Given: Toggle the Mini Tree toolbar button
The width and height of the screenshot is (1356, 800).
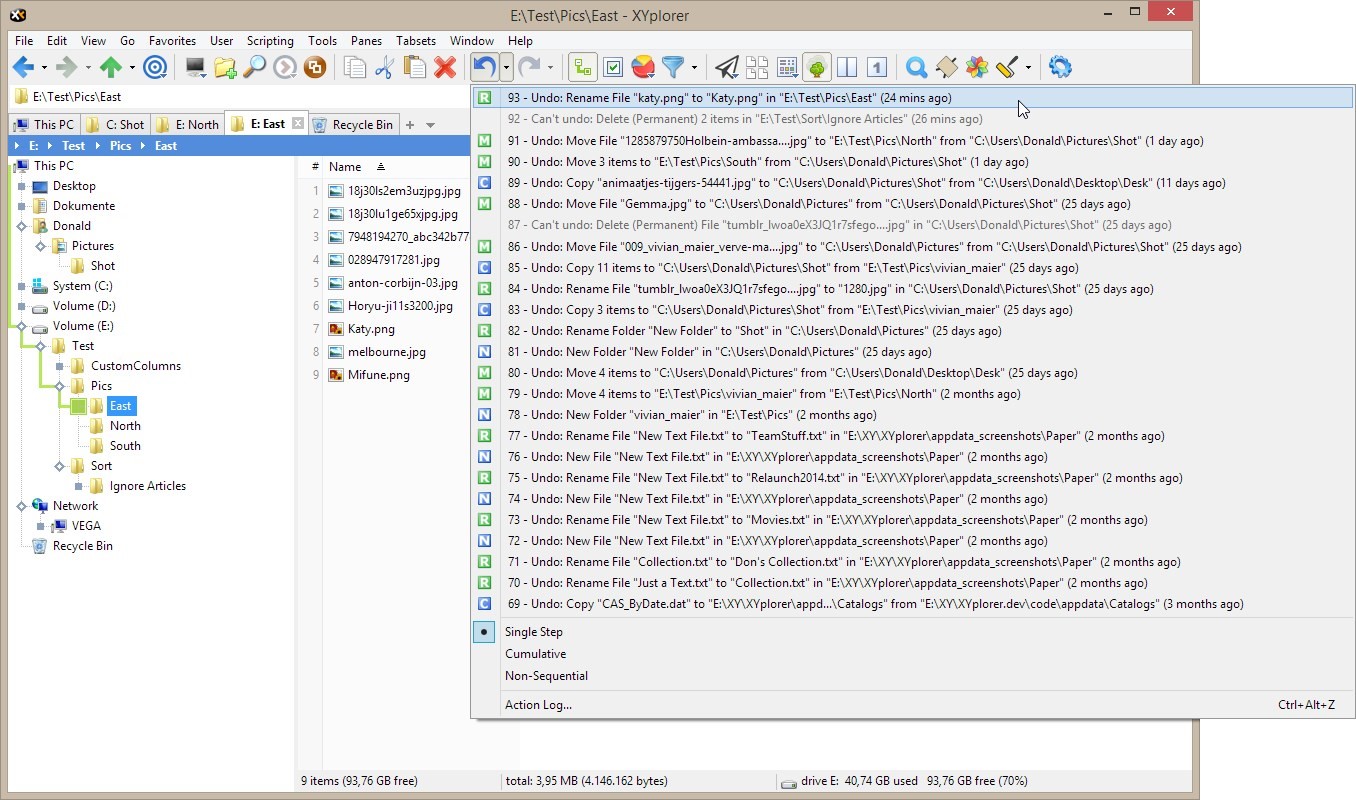Looking at the screenshot, I should pyautogui.click(x=583, y=67).
